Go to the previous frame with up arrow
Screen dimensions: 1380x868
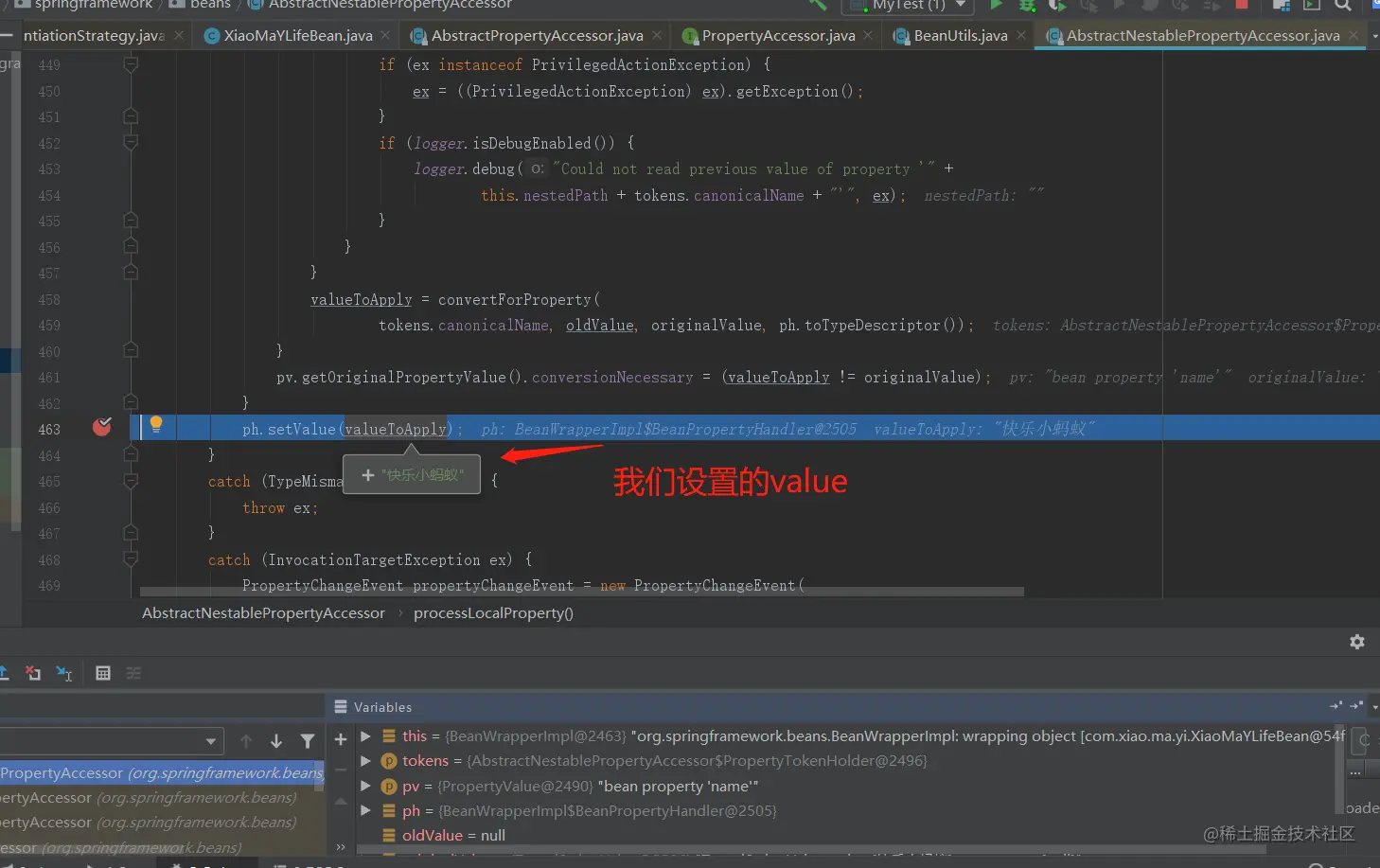[x=246, y=741]
